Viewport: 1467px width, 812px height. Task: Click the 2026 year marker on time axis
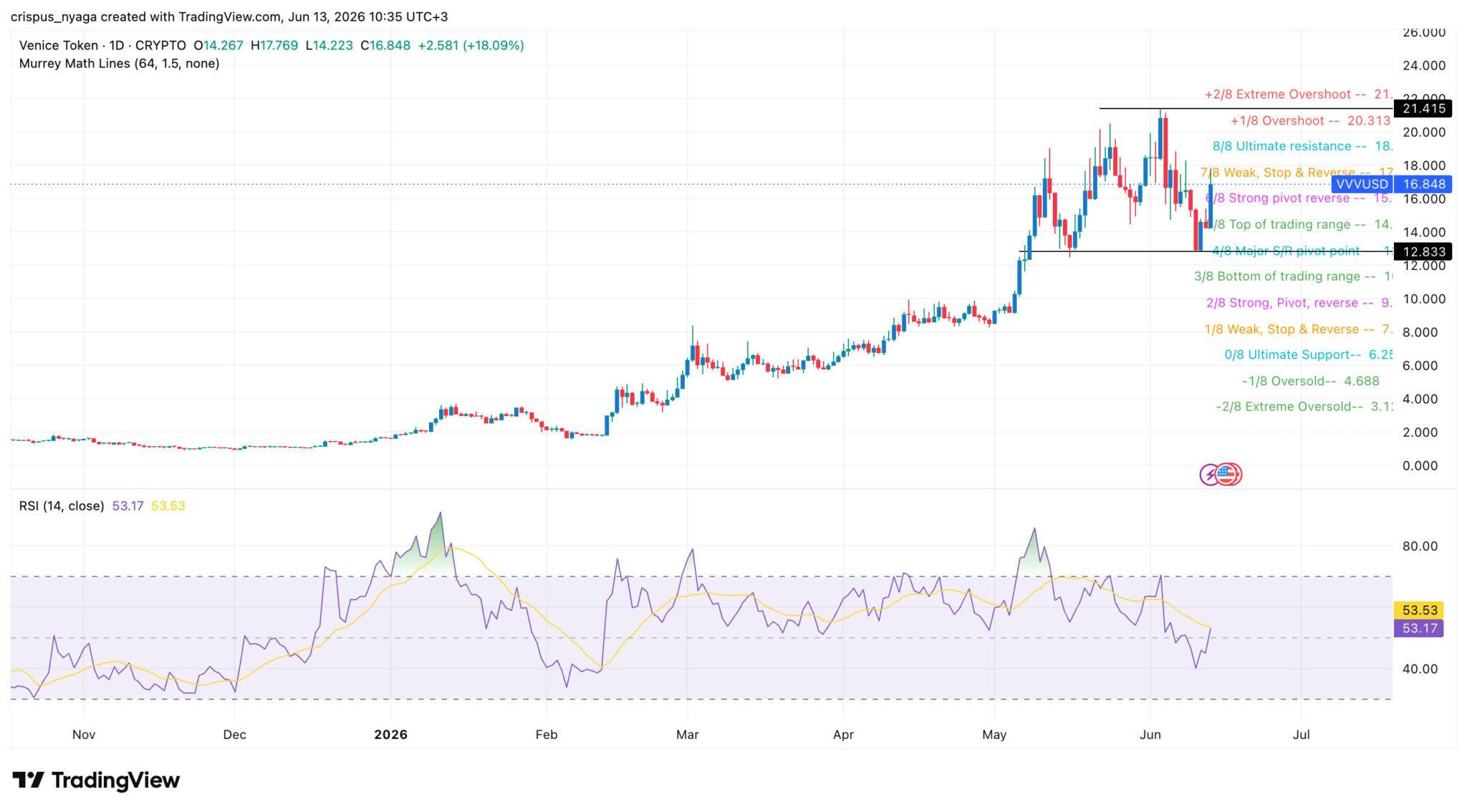pyautogui.click(x=391, y=735)
